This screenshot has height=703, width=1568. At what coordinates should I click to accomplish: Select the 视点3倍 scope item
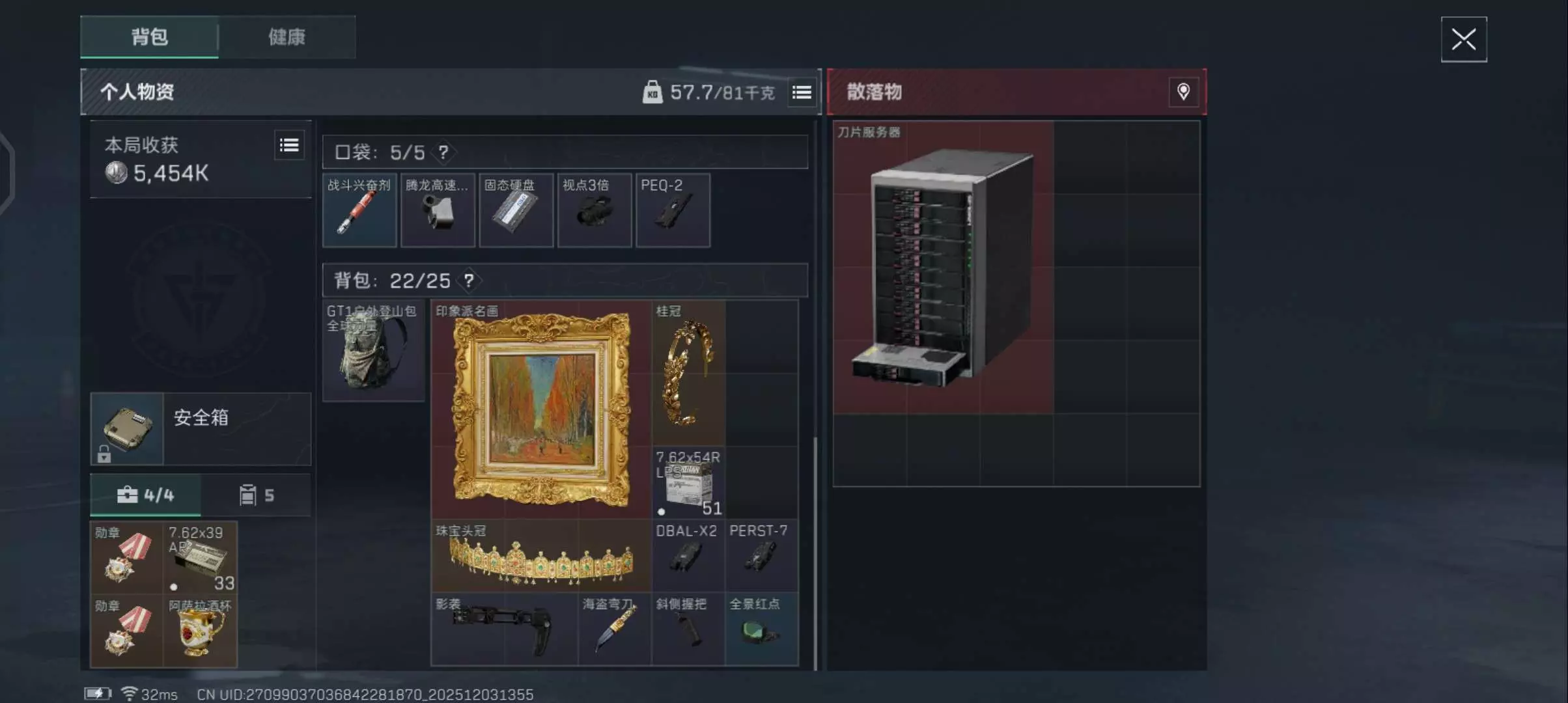595,210
